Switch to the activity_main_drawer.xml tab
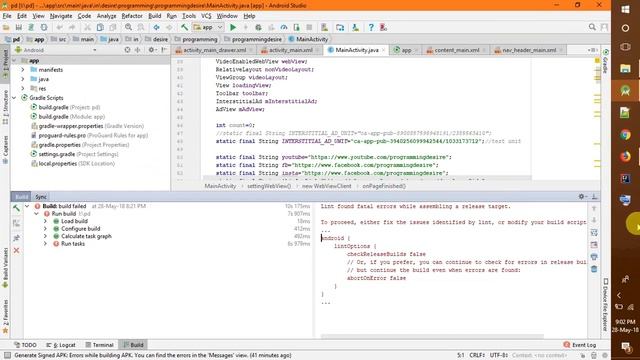This screenshot has height=360, width=640. (x=215, y=50)
